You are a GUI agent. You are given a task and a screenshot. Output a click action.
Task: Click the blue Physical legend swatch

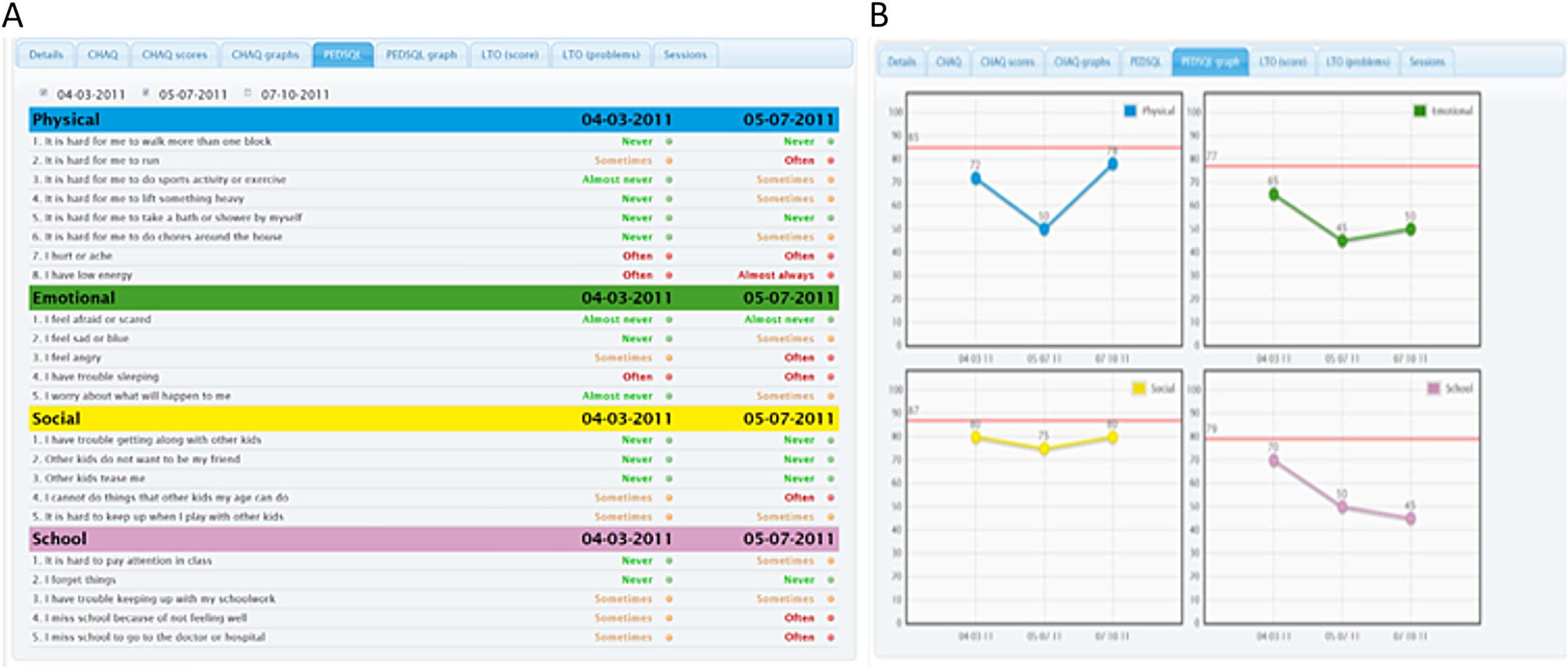[1130, 111]
